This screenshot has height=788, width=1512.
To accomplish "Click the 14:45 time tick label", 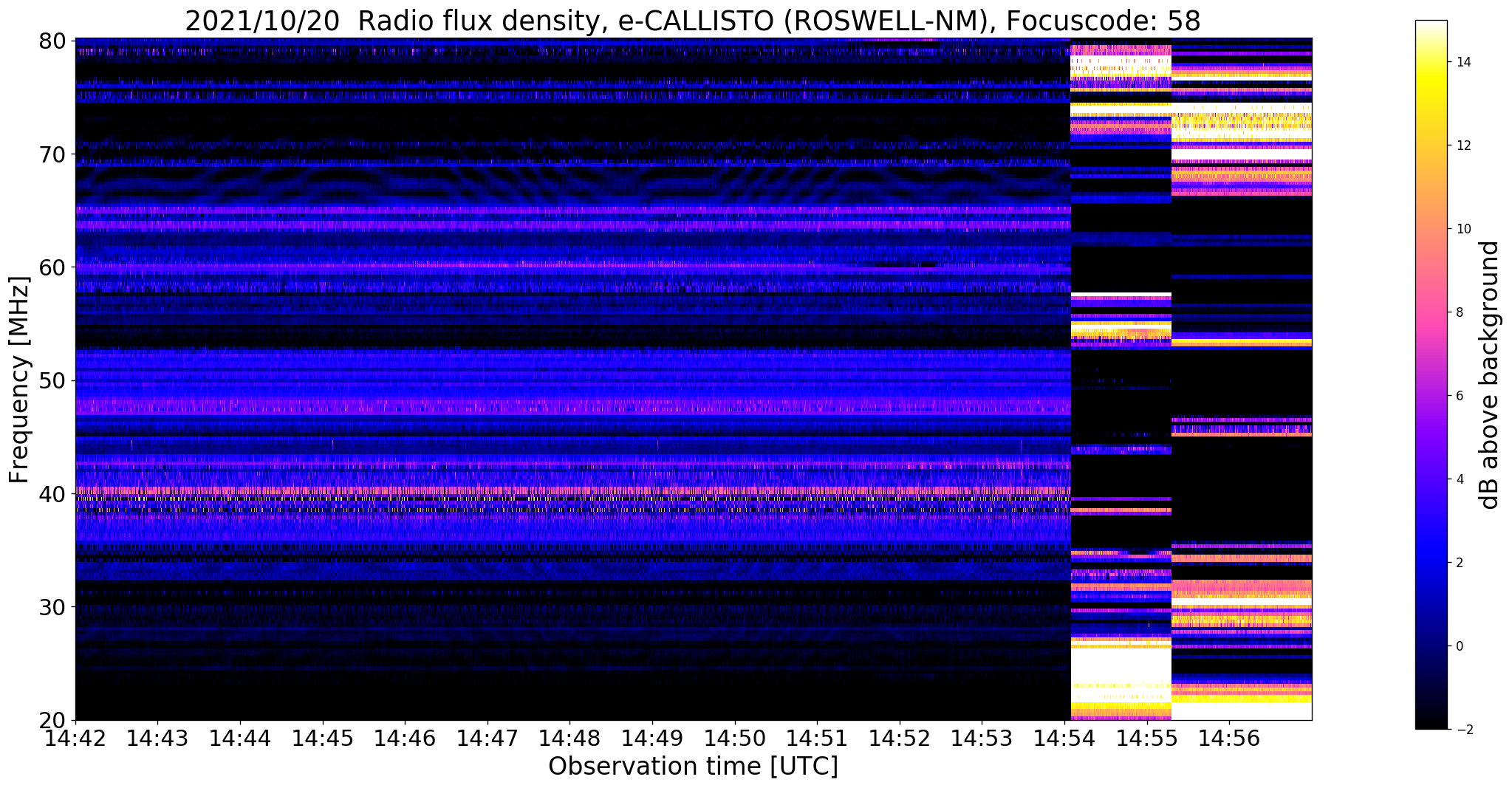I will [323, 738].
